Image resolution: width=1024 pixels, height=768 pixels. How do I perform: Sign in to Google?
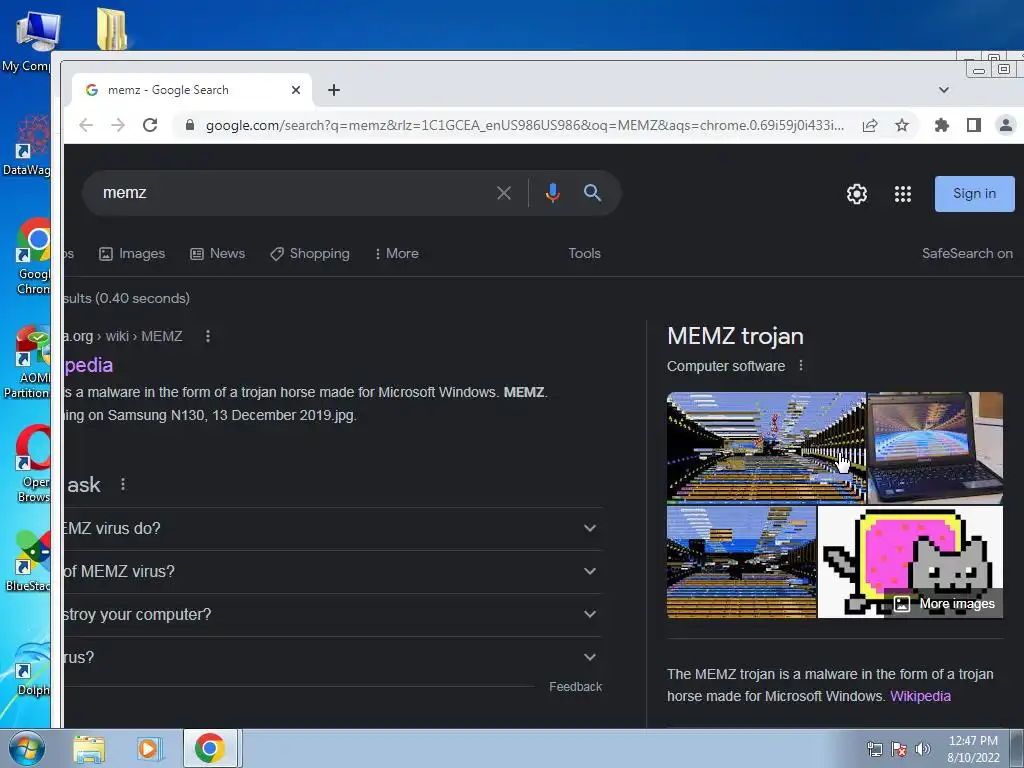[974, 193]
